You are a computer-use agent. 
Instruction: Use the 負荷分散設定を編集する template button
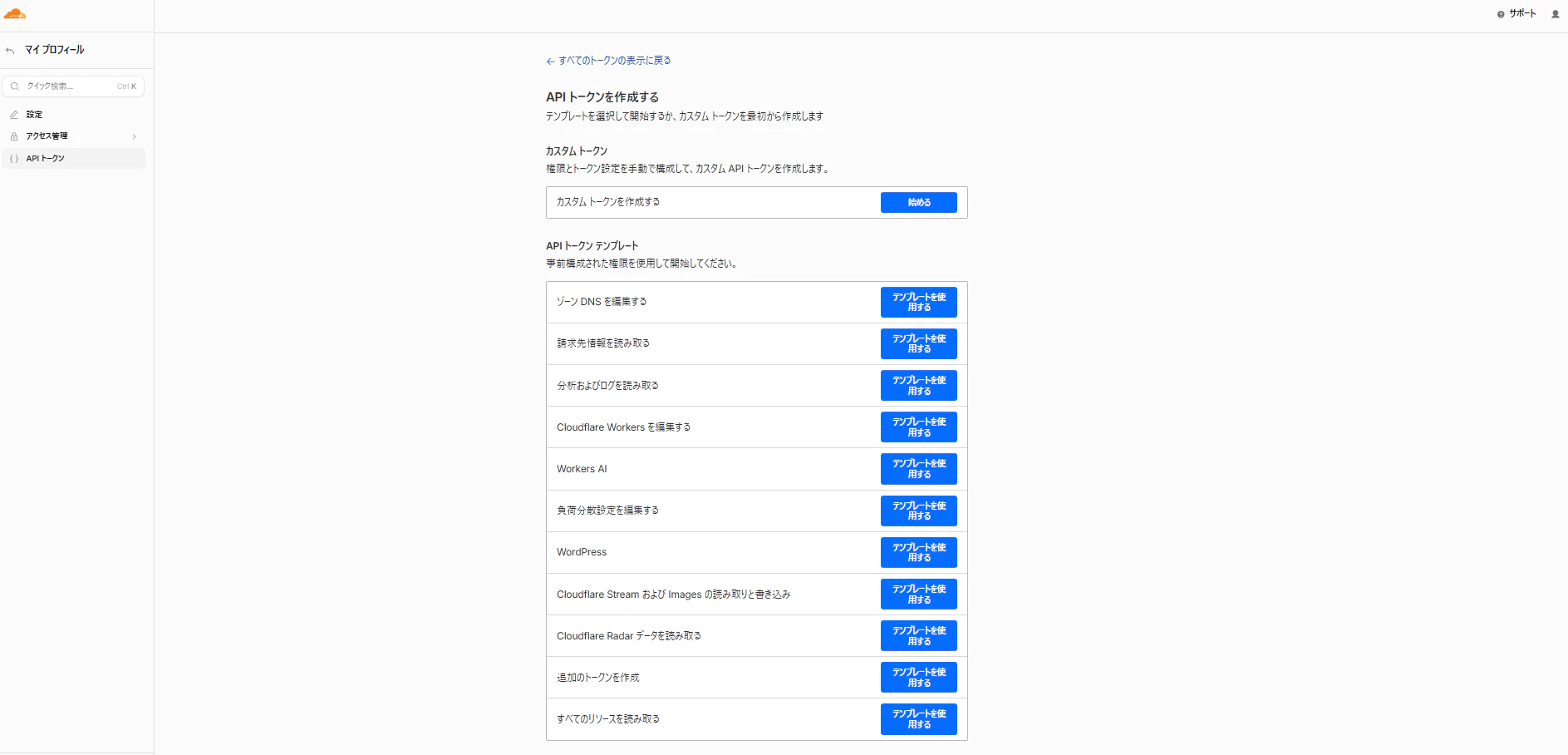[x=919, y=511]
